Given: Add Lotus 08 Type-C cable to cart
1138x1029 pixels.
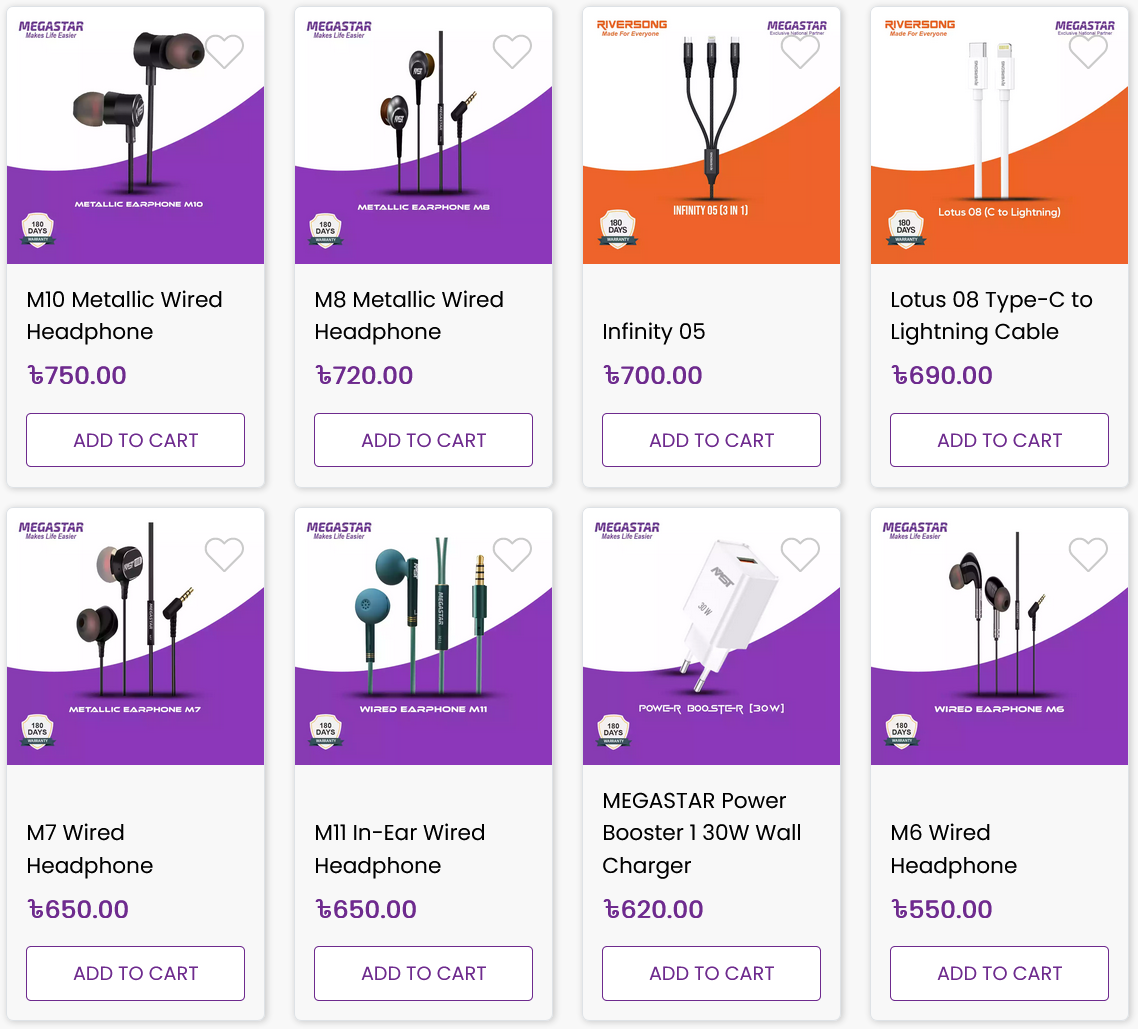Looking at the screenshot, I should point(999,440).
